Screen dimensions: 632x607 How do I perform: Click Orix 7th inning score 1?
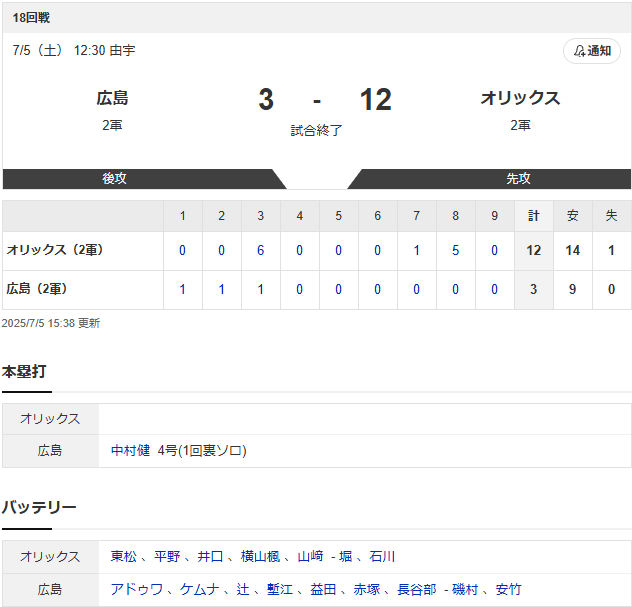pyautogui.click(x=416, y=250)
